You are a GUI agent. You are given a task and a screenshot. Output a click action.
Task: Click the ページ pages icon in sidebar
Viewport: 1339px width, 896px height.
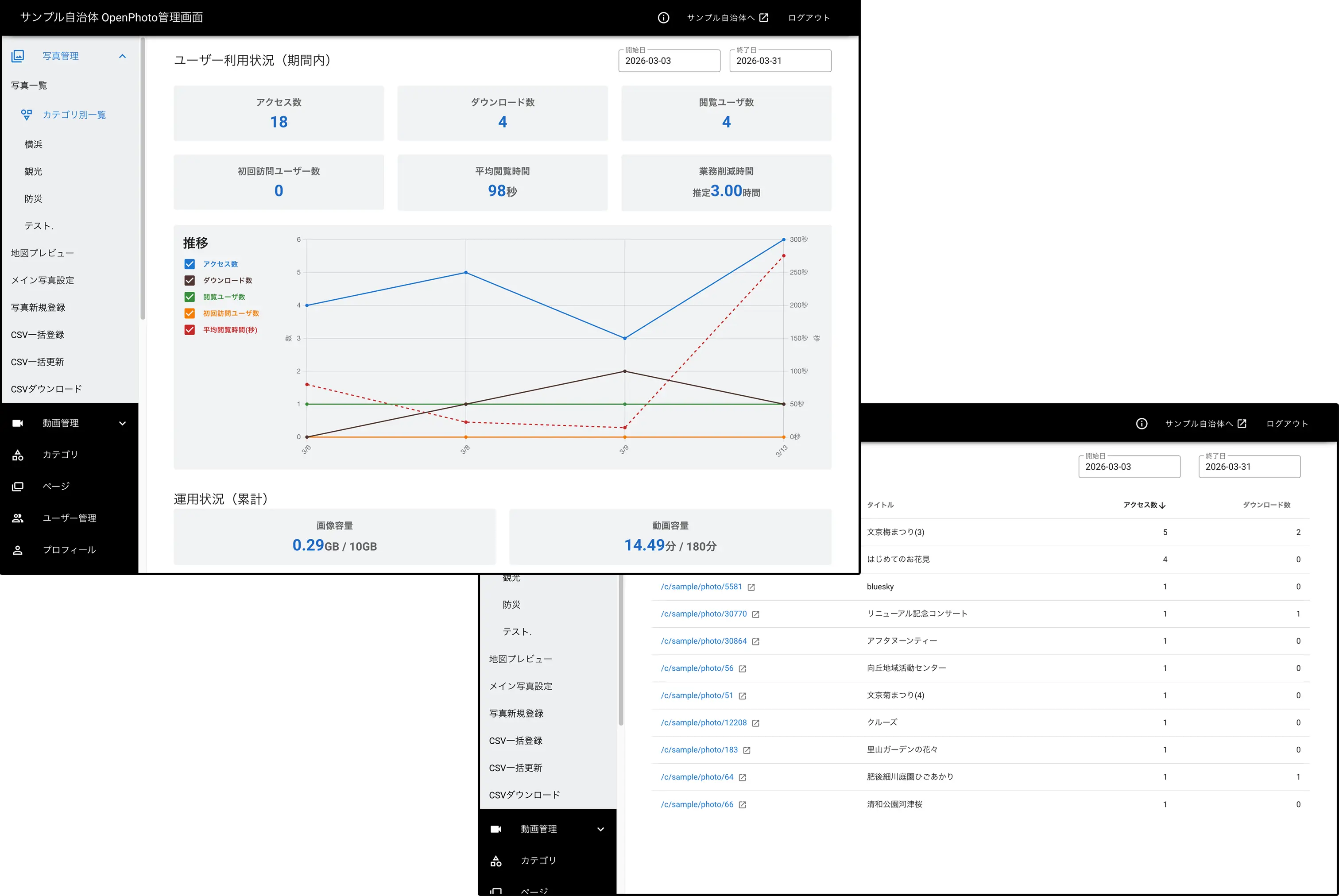18,486
